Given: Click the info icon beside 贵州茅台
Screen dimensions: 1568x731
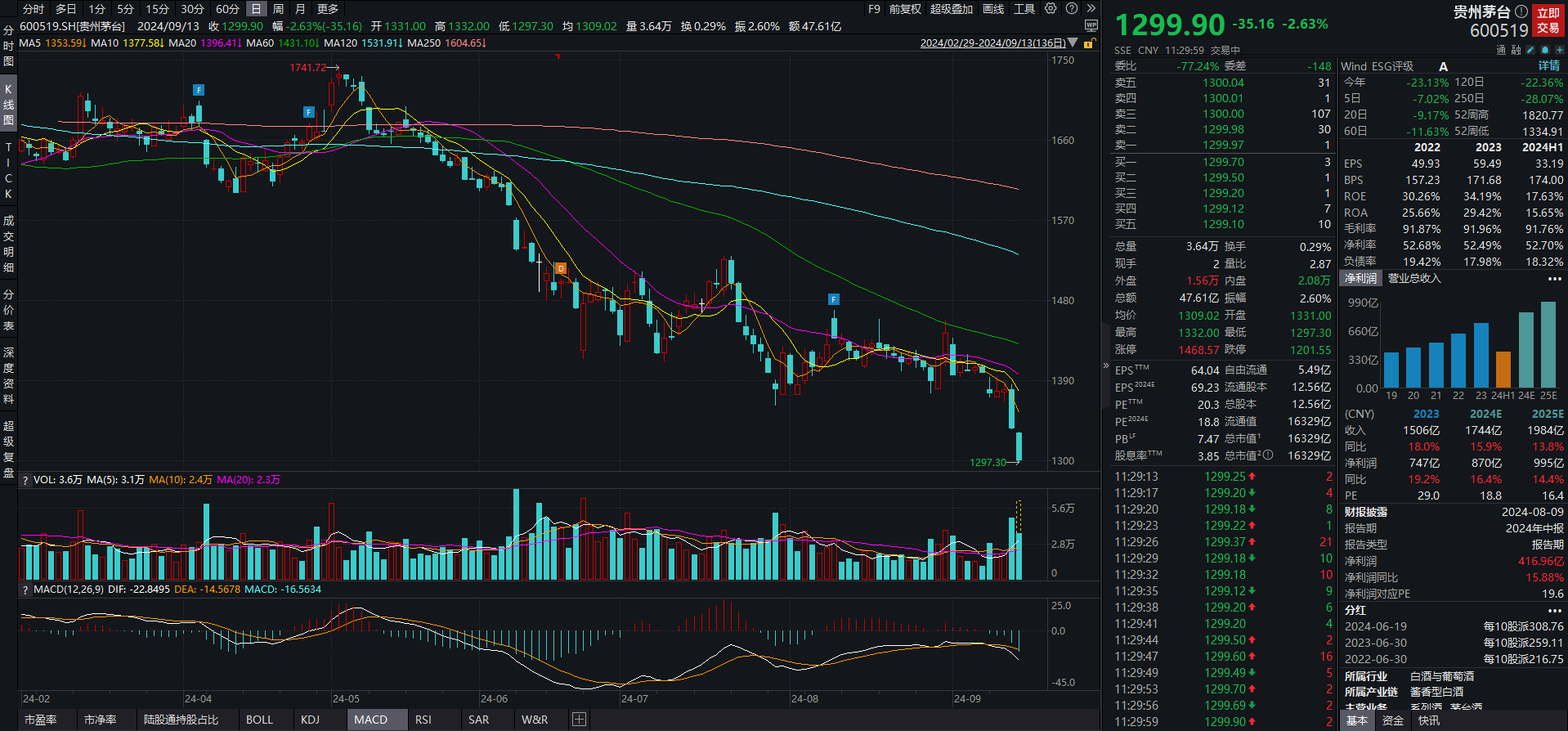Looking at the screenshot, I should point(1521,11).
